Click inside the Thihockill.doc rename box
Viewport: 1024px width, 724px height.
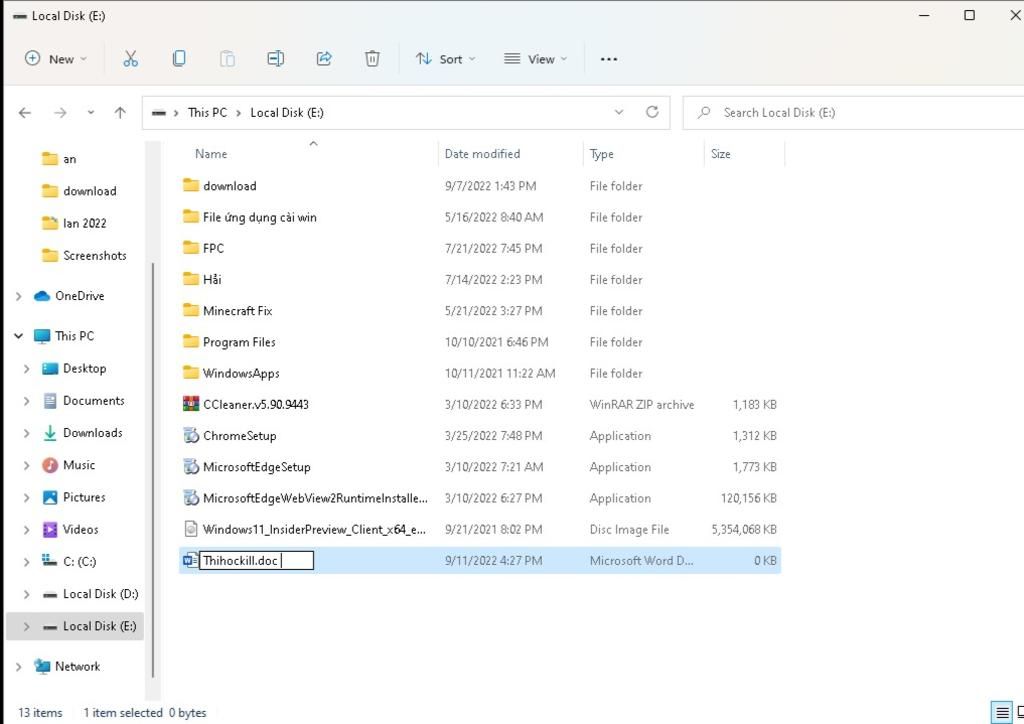(256, 561)
